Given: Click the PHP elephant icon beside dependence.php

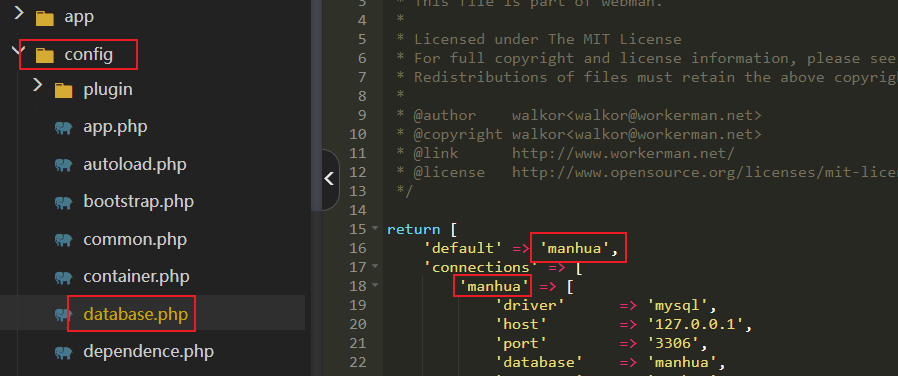Looking at the screenshot, I should (64, 353).
